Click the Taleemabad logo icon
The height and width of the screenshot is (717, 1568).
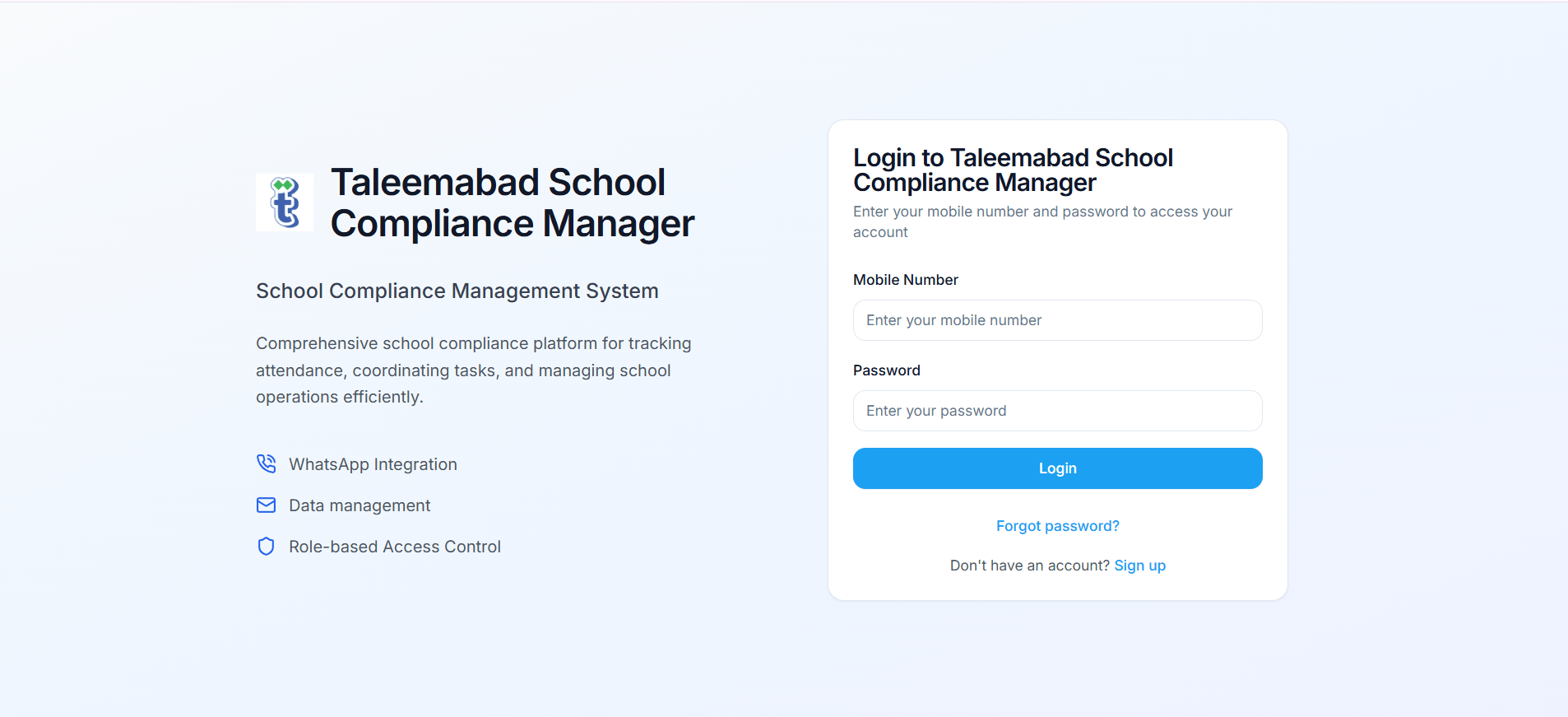pyautogui.click(x=285, y=203)
